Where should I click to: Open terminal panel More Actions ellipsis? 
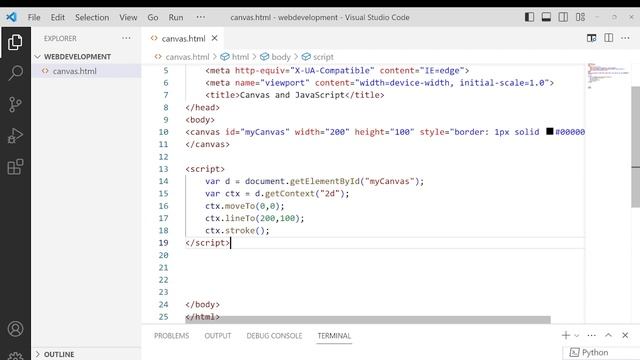pos(591,335)
